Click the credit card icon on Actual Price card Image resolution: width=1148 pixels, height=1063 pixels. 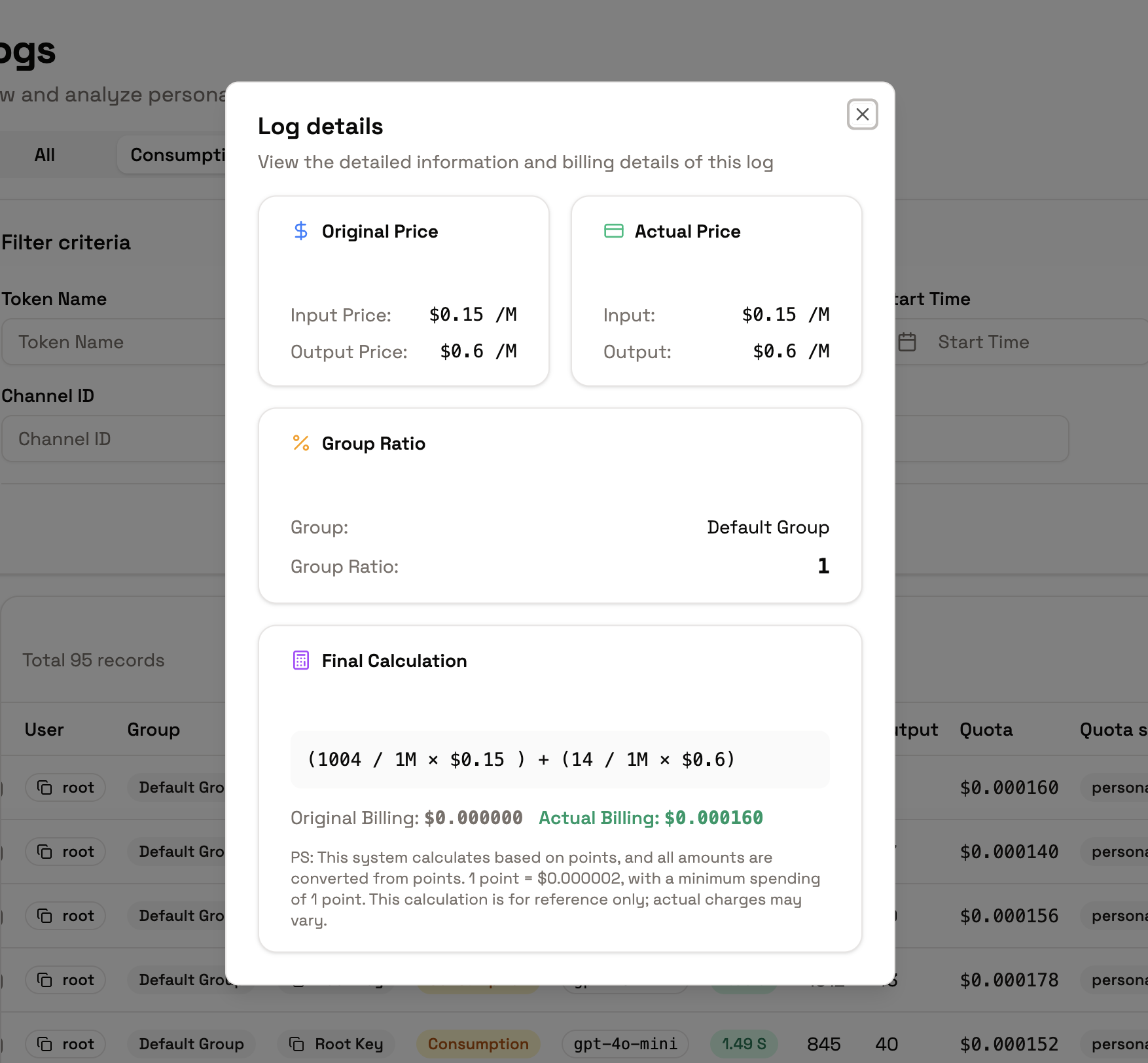[x=613, y=231]
